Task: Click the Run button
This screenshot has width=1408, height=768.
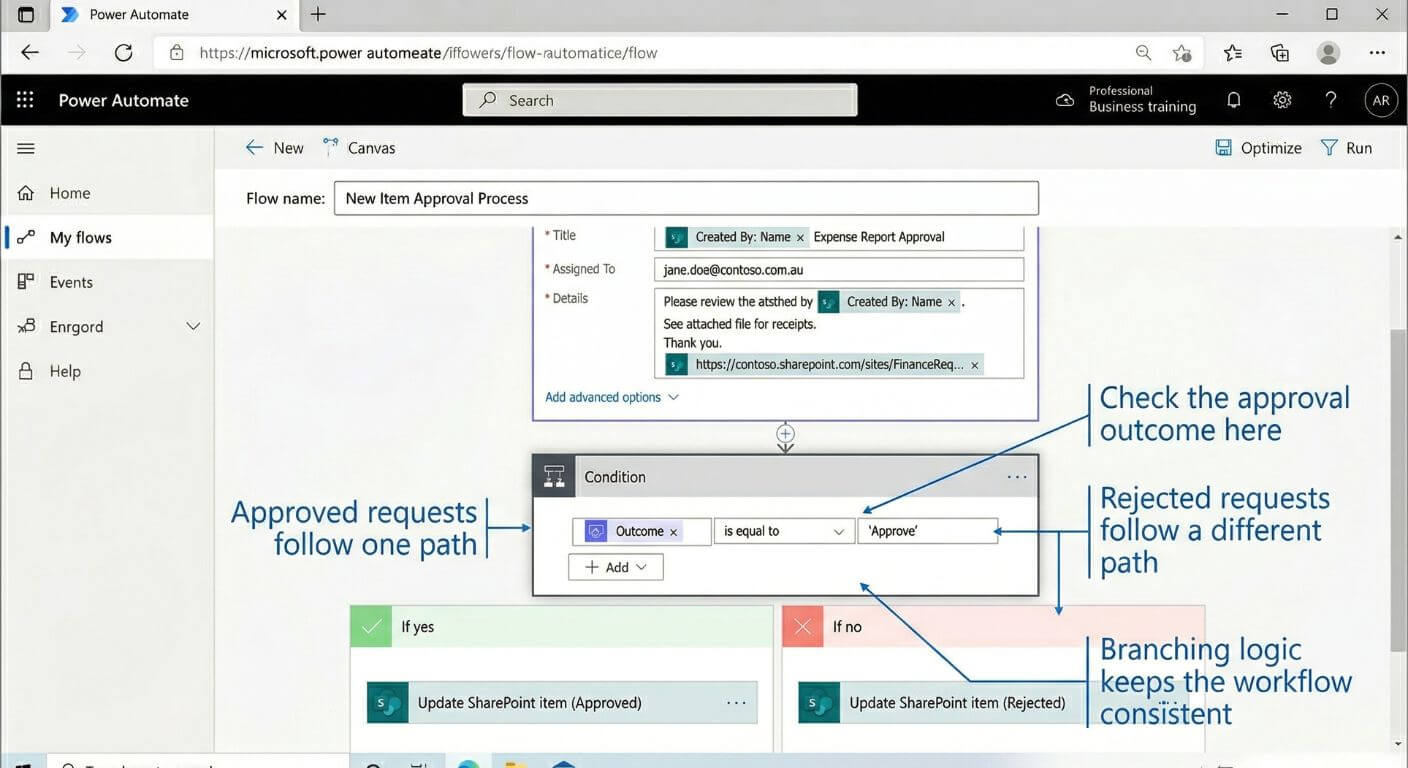Action: coord(1346,148)
